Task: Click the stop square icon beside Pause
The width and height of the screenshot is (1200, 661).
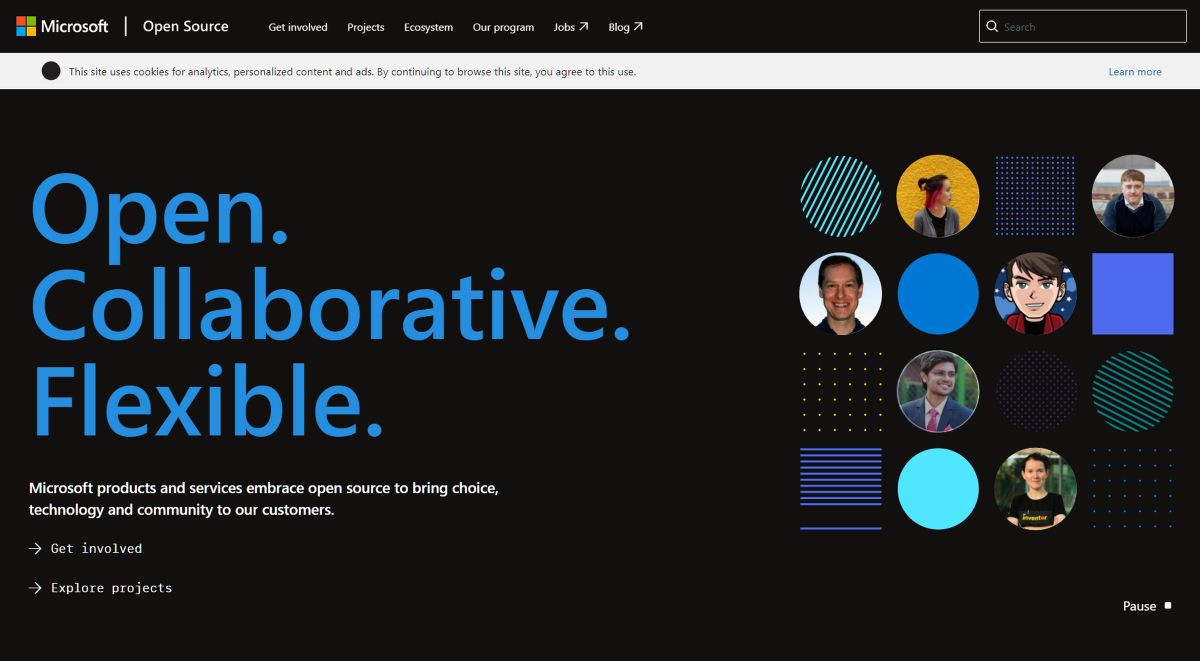Action: [x=1167, y=605]
